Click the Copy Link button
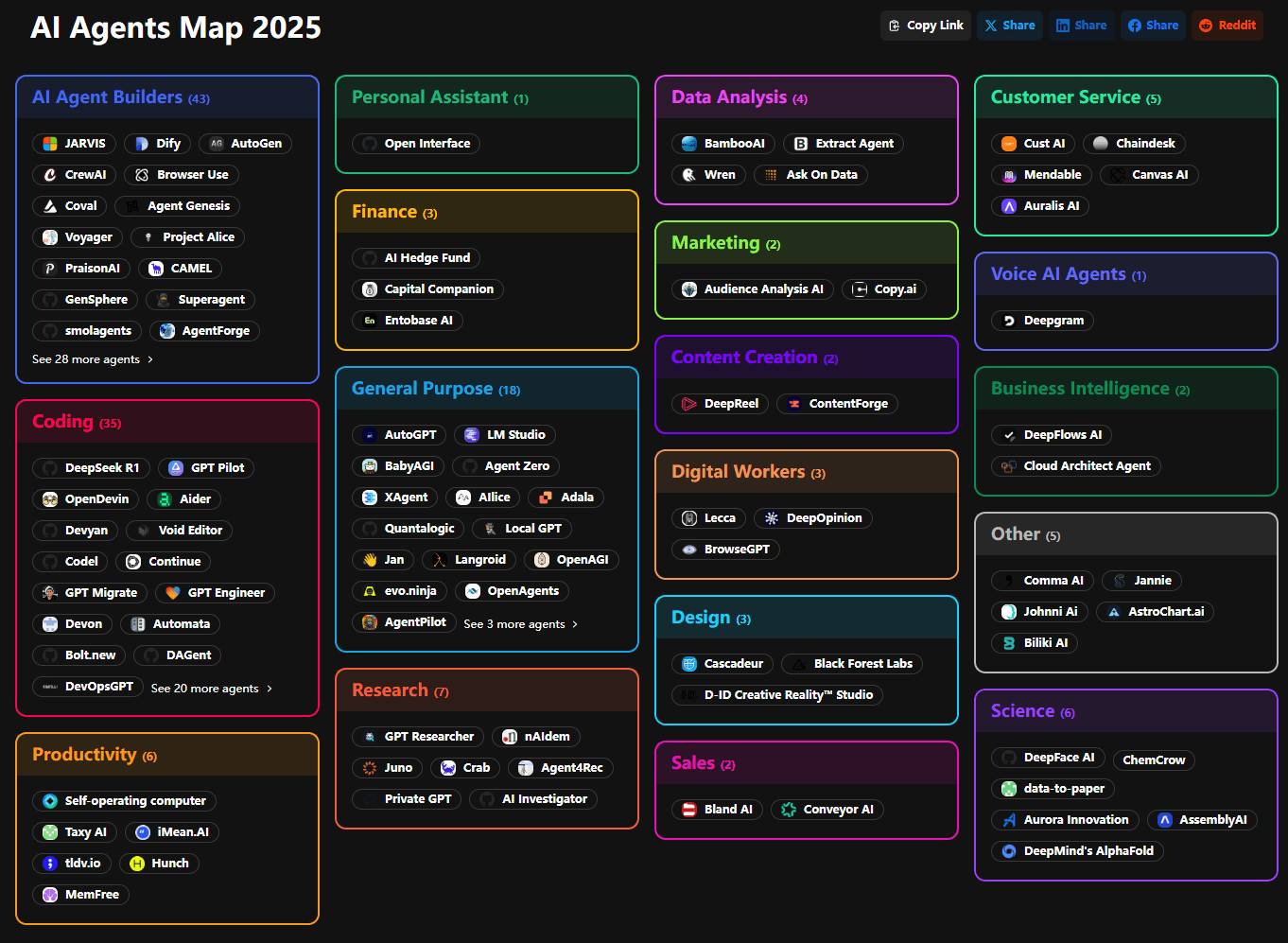Viewport: 1288px width, 943px height. pyautogui.click(x=927, y=26)
